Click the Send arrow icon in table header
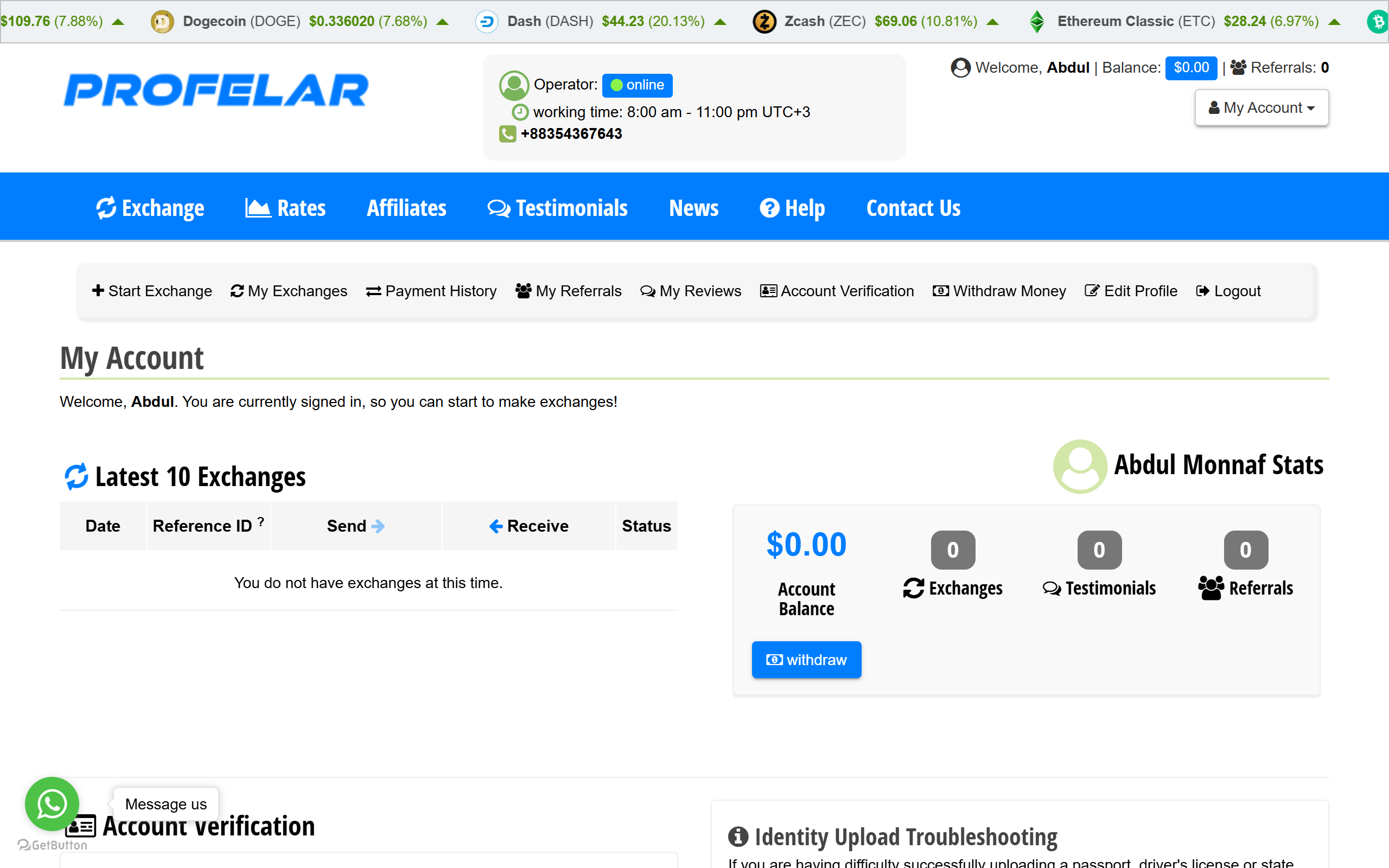This screenshot has height=868, width=1389. [378, 526]
